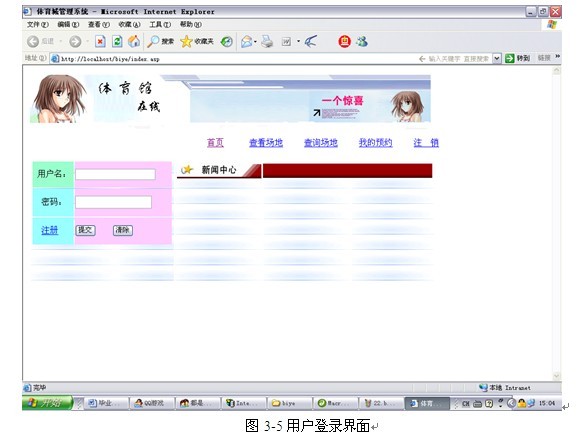This screenshot has height=436, width=583.
Task: Go to Home page via house icon
Action: (x=134, y=42)
